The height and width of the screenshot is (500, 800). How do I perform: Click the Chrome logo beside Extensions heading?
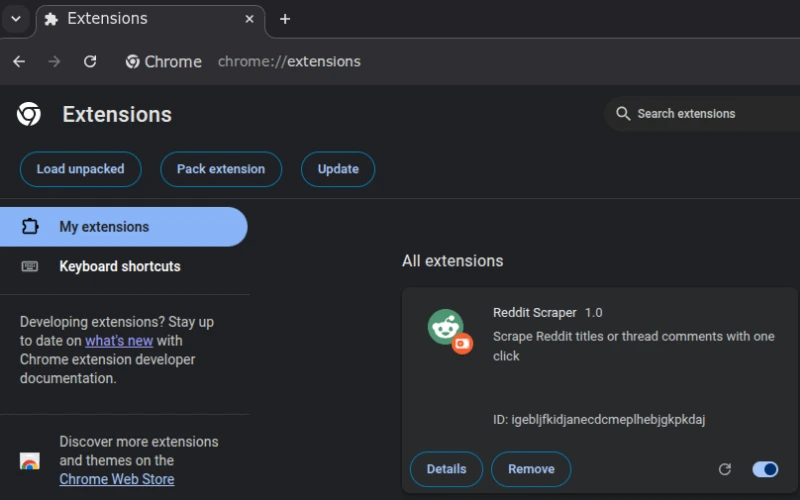[29, 114]
